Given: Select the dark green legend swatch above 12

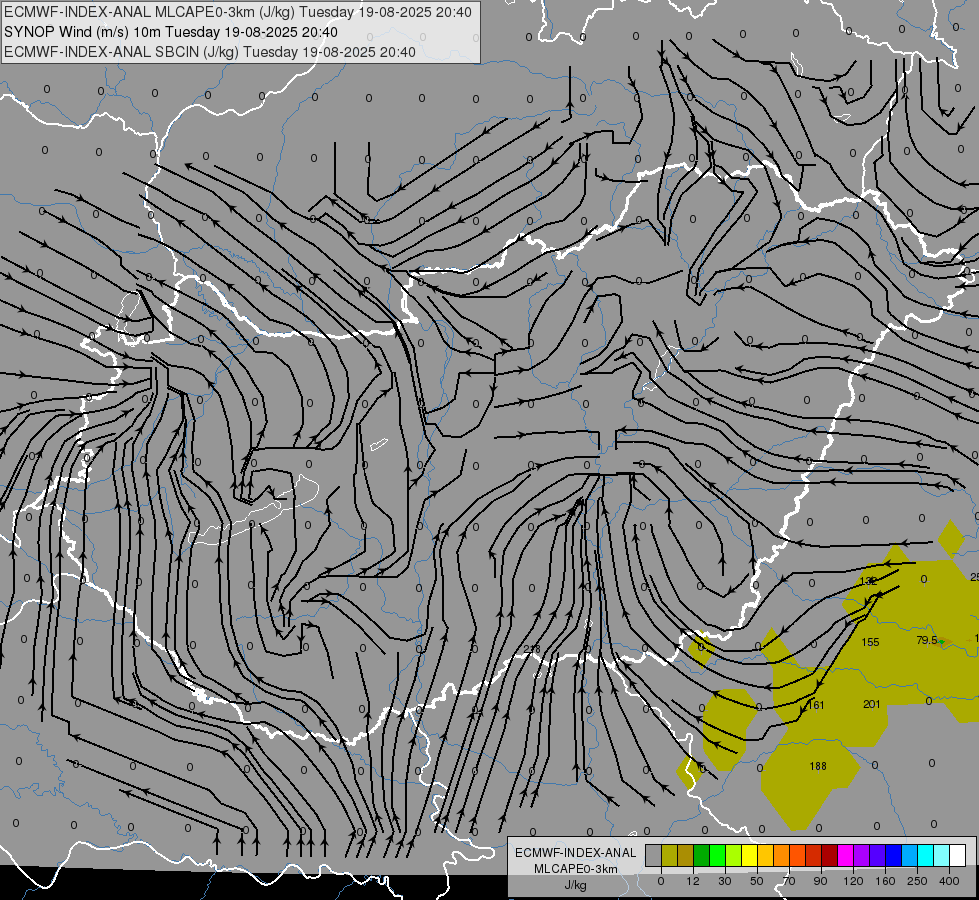Looking at the screenshot, I should point(702,855).
